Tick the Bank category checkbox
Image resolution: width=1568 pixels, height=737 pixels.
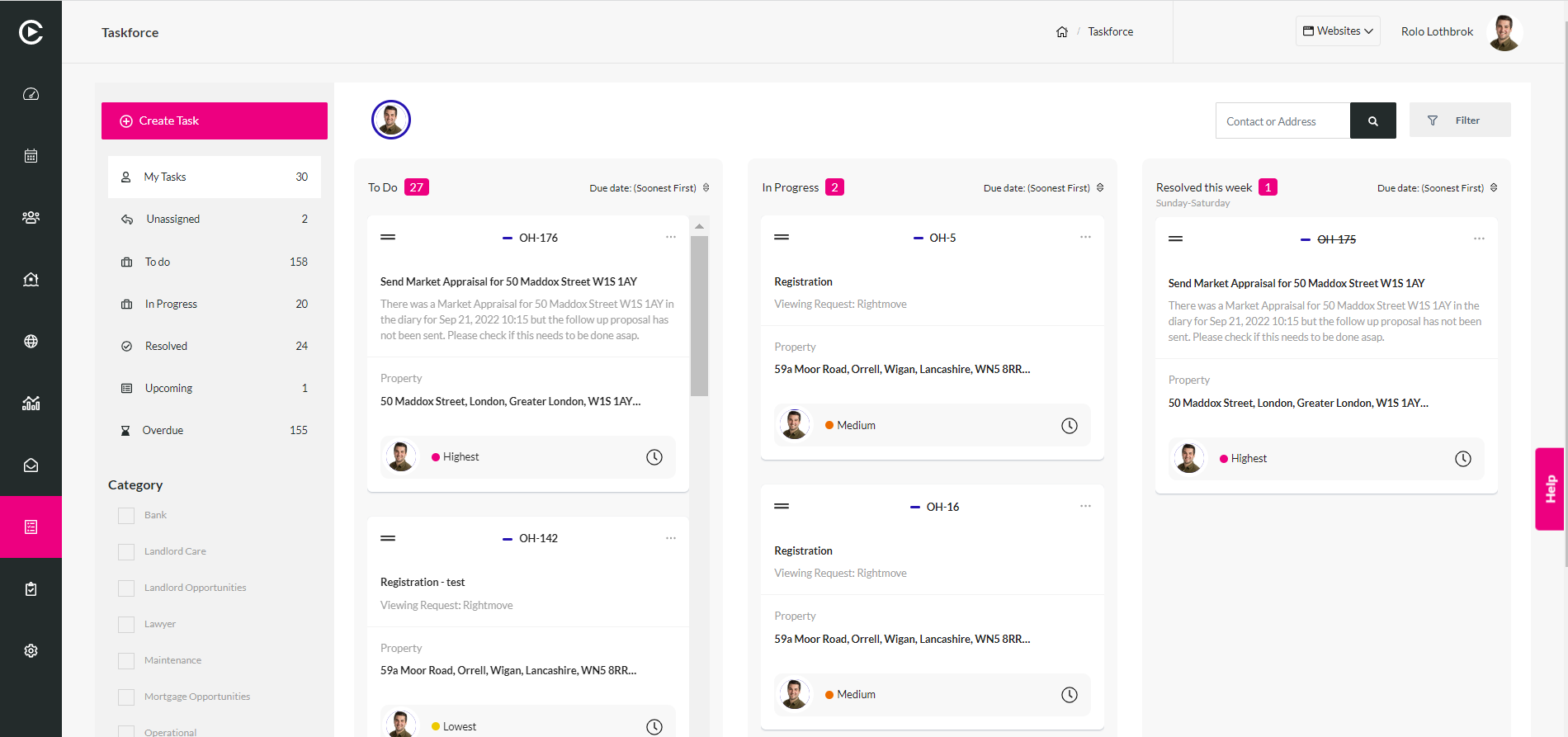click(126, 516)
